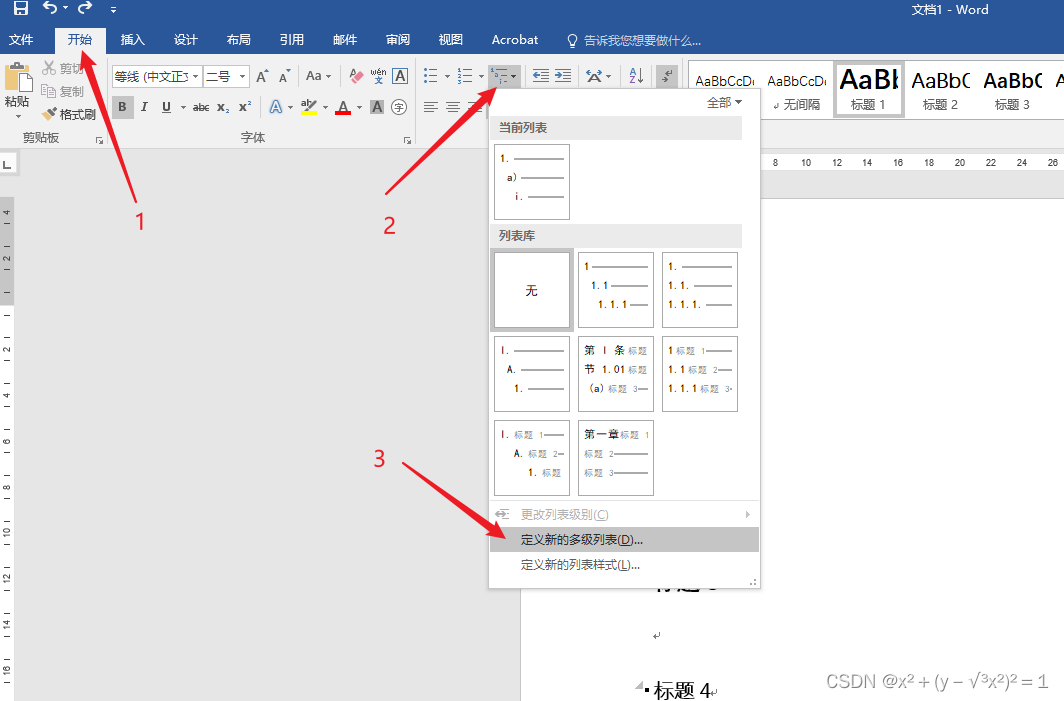Open the font name combo box 等线

(x=157, y=77)
